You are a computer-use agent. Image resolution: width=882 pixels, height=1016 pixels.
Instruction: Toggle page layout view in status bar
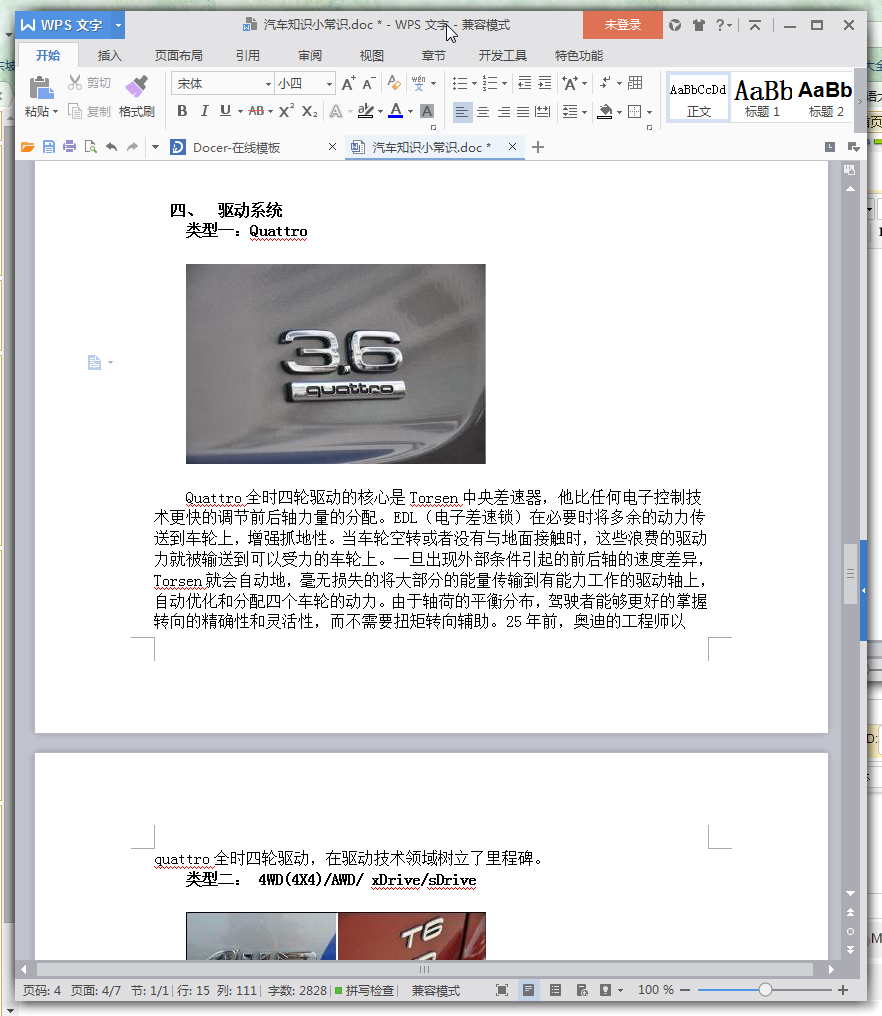[529, 990]
